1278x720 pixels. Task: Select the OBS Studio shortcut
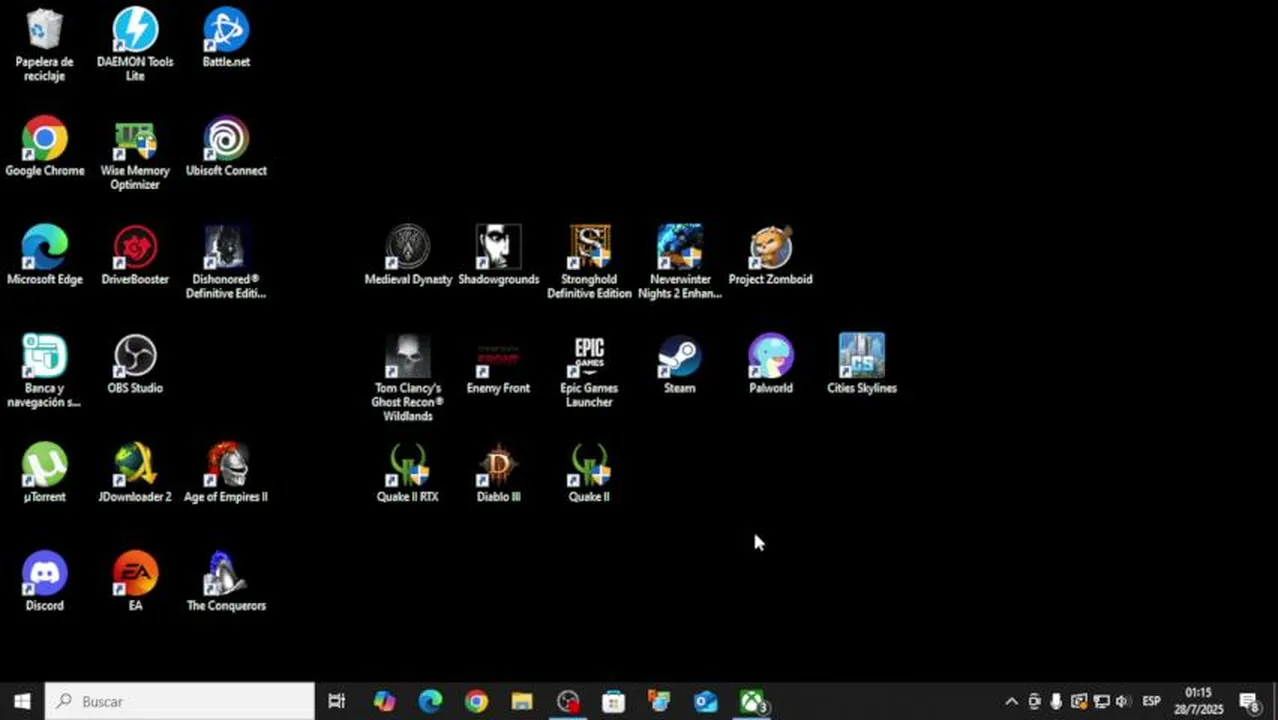click(135, 365)
